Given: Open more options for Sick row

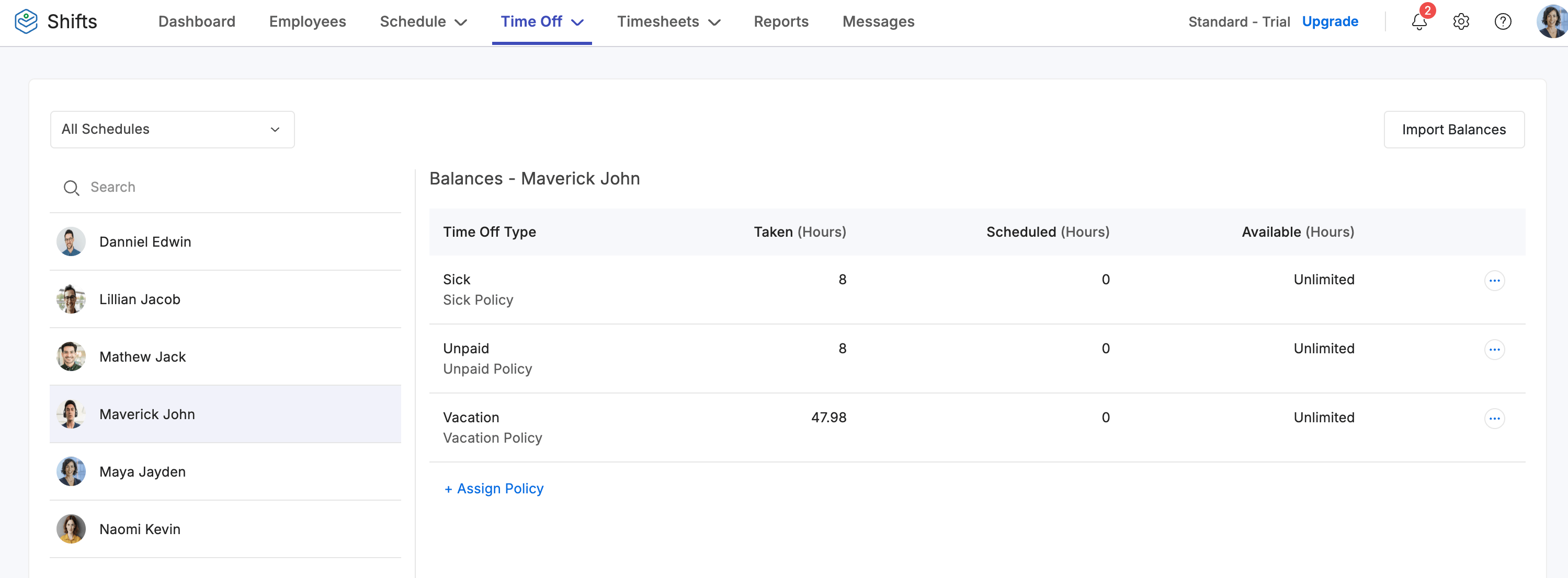Looking at the screenshot, I should [x=1494, y=281].
